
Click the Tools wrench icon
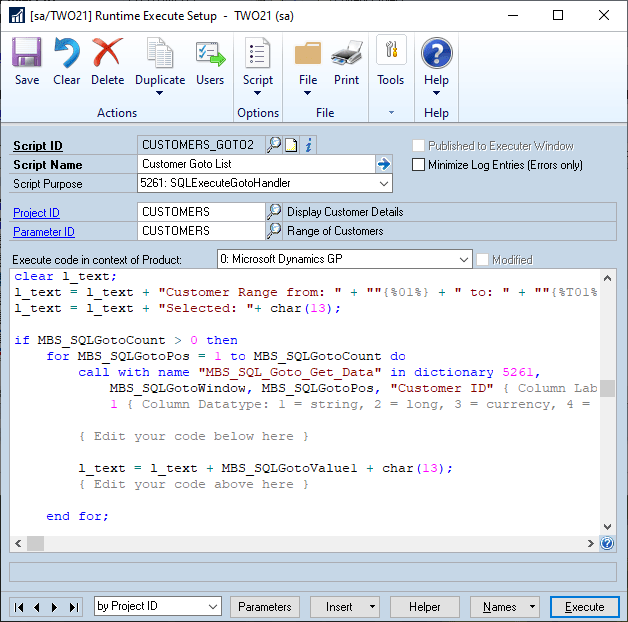[x=391, y=50]
